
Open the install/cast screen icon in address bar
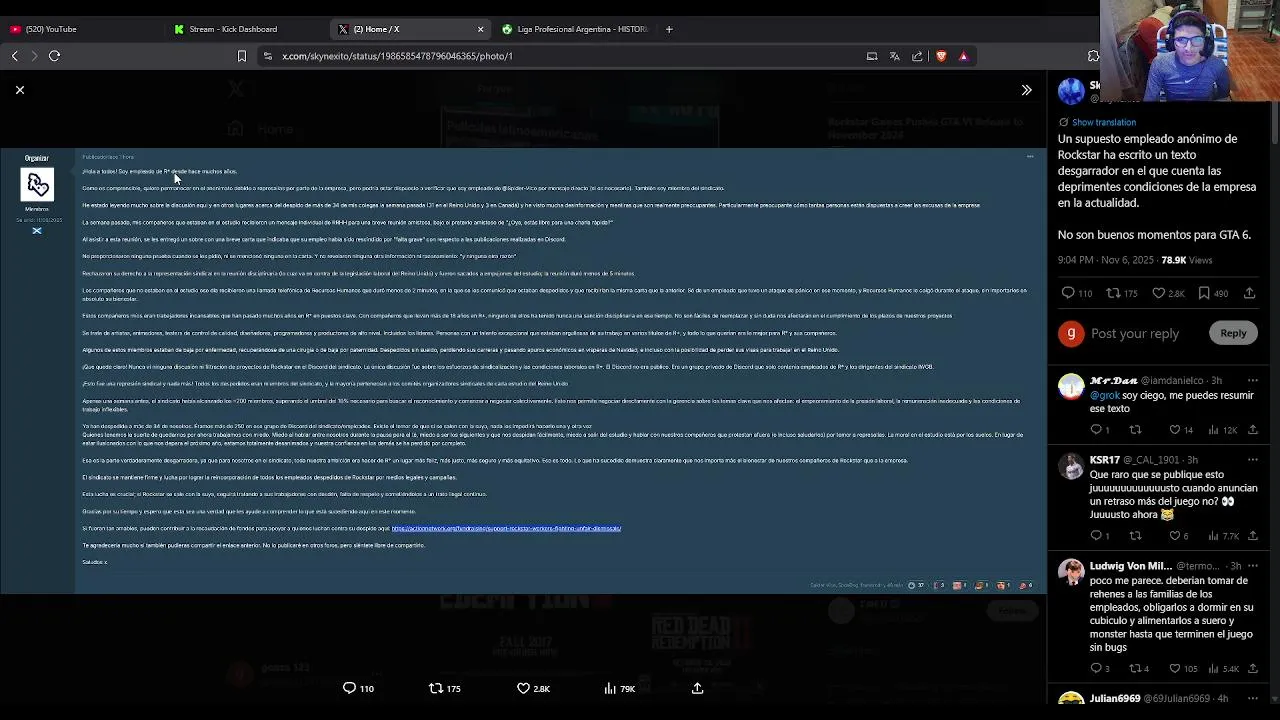(x=872, y=56)
